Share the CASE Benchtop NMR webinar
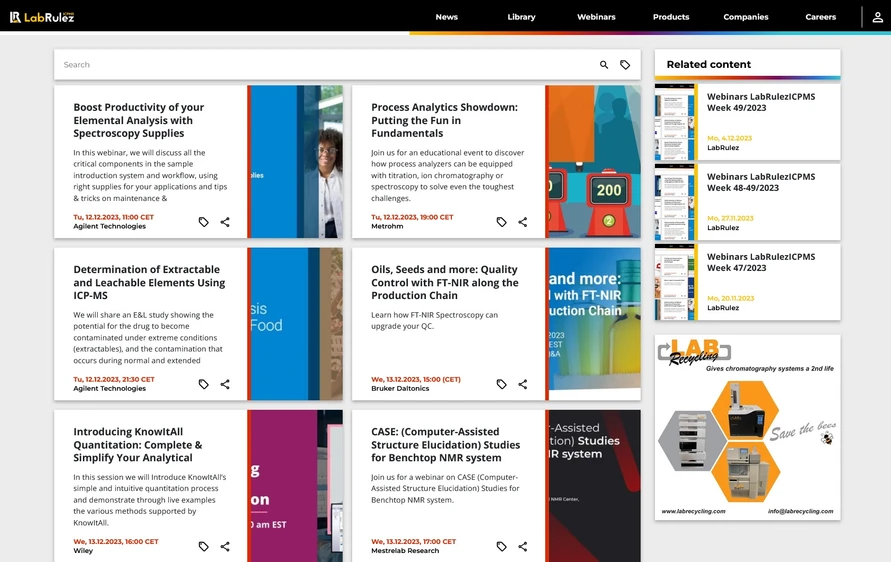The height and width of the screenshot is (562, 891). tap(523, 546)
